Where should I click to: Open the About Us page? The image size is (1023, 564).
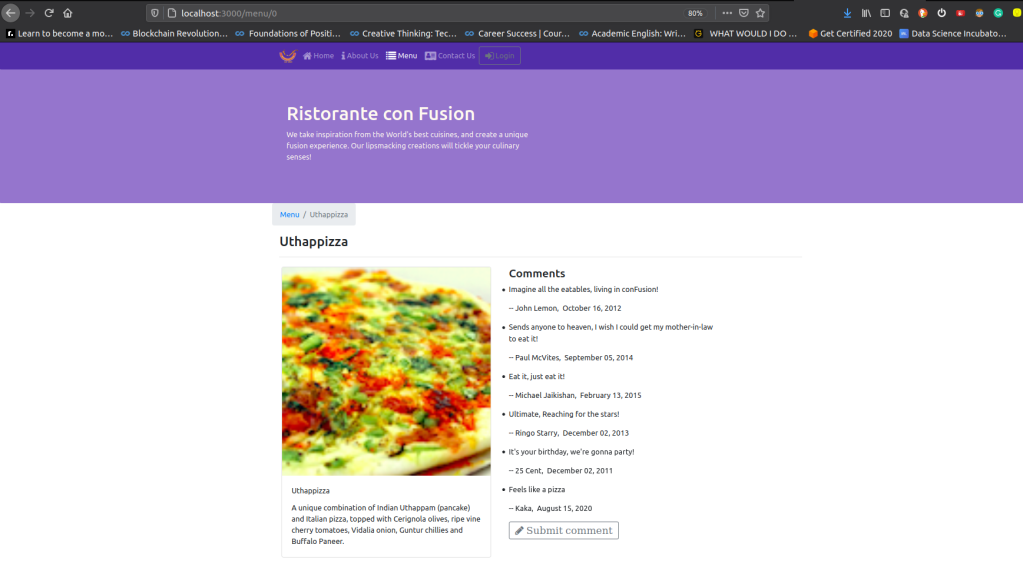[x=360, y=56]
